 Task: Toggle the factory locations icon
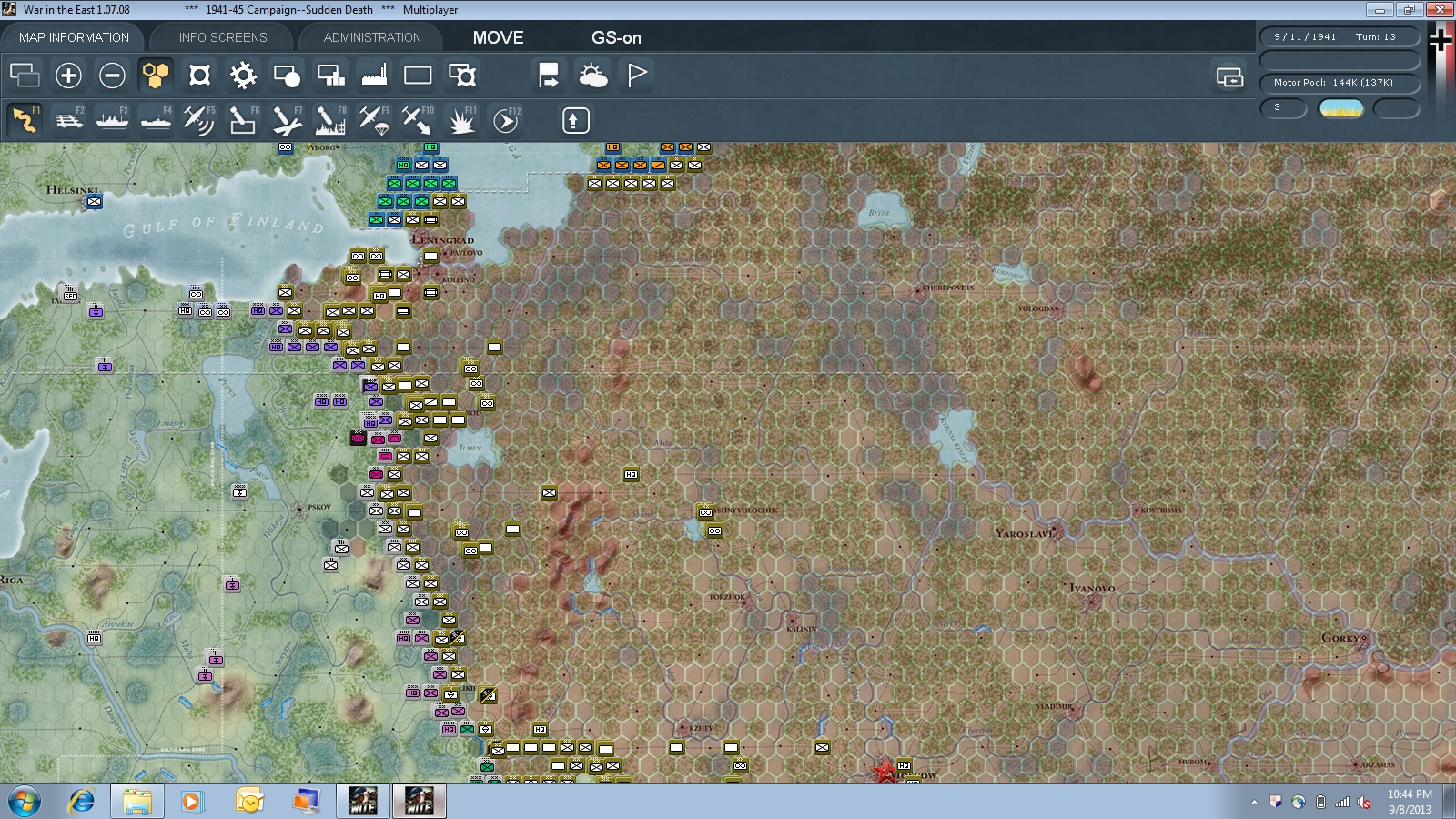point(374,76)
